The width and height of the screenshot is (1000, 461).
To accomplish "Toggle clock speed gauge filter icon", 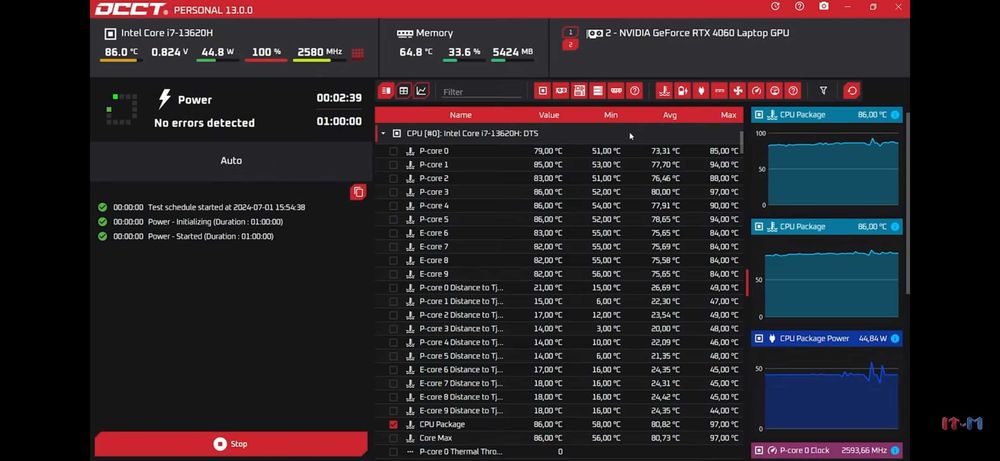I will point(756,91).
